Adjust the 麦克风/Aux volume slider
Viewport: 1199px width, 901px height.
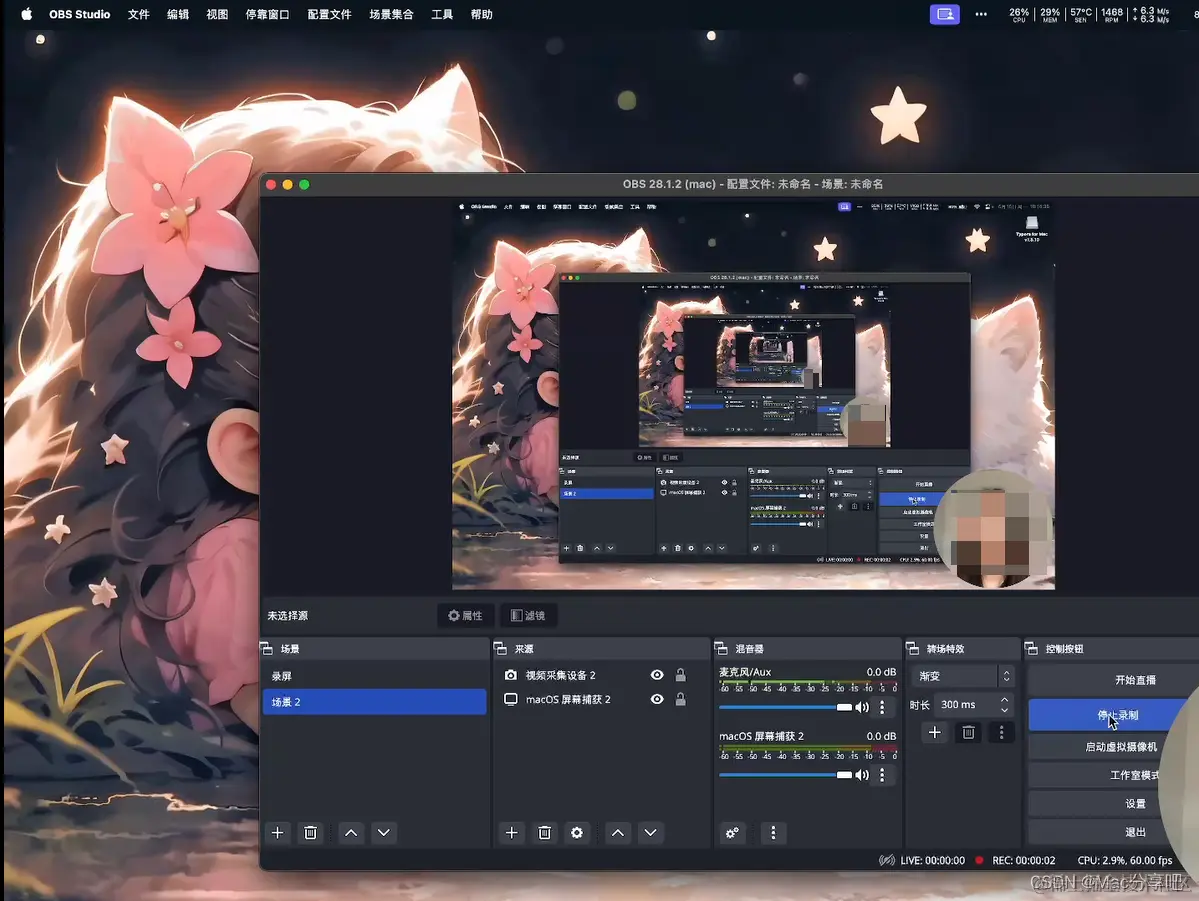point(785,707)
